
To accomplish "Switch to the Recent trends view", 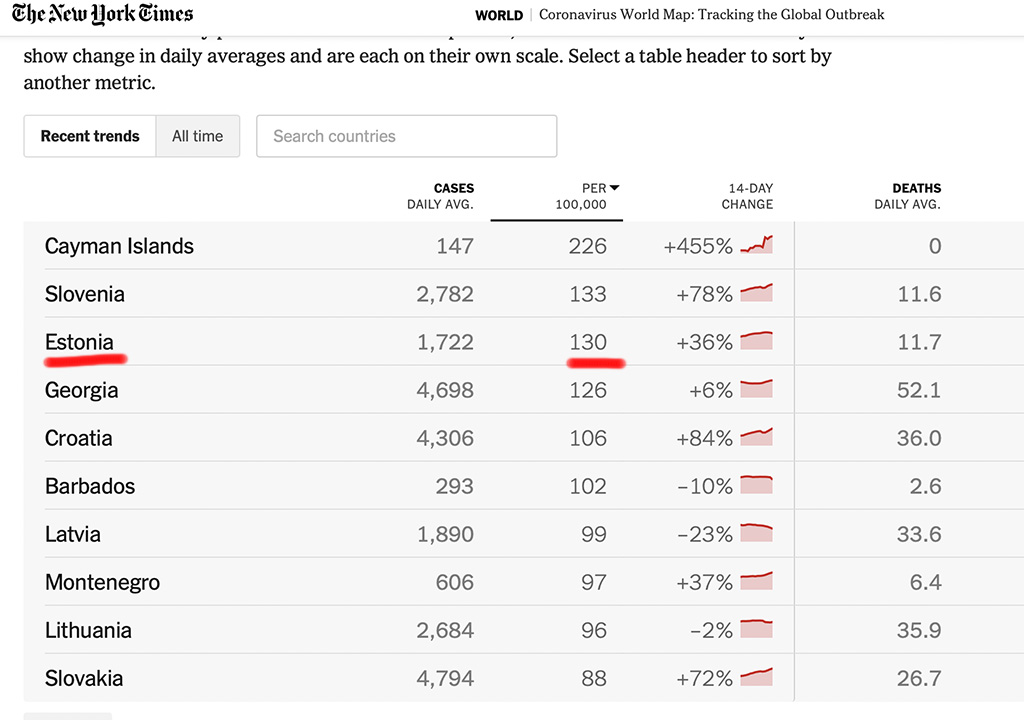I will coord(90,136).
